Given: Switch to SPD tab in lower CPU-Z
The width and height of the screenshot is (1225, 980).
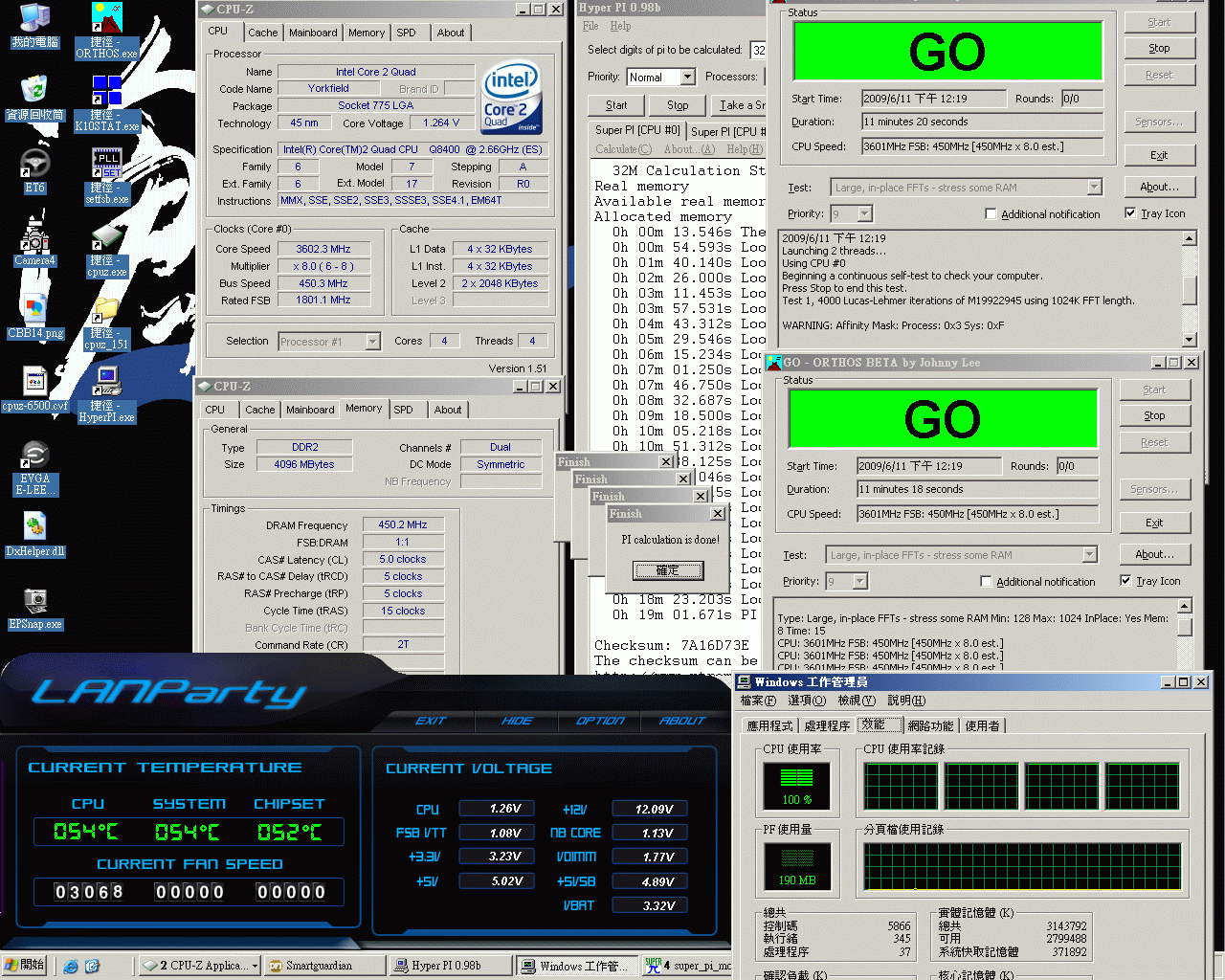Looking at the screenshot, I should tap(404, 410).
